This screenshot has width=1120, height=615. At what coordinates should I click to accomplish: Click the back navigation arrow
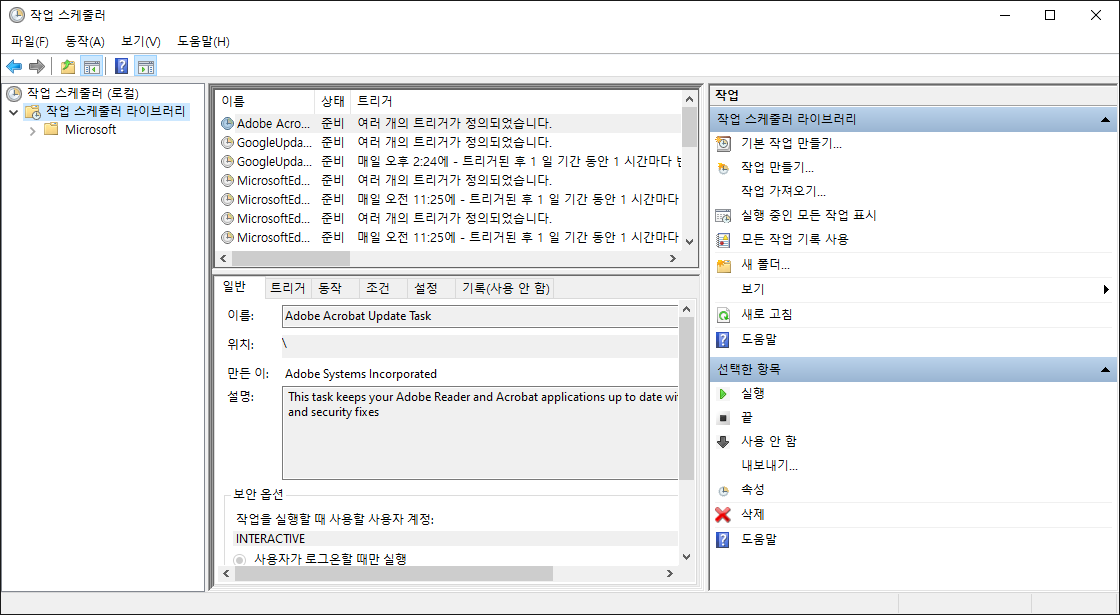[x=13, y=66]
